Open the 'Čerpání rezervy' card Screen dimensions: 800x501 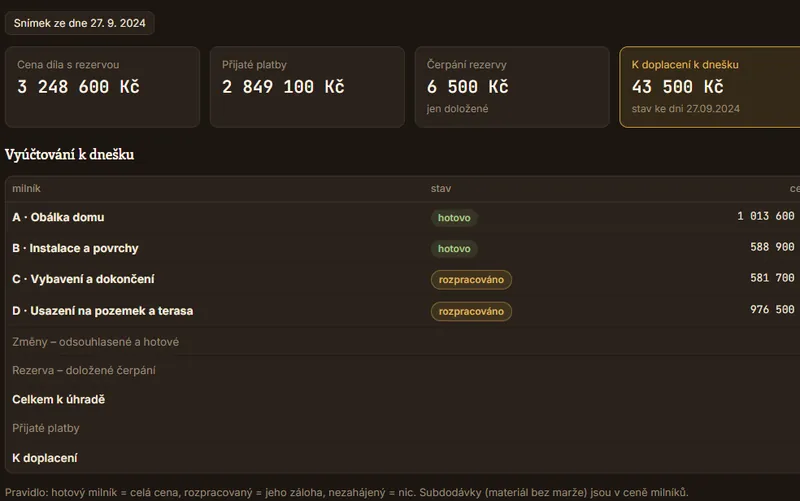pos(512,87)
